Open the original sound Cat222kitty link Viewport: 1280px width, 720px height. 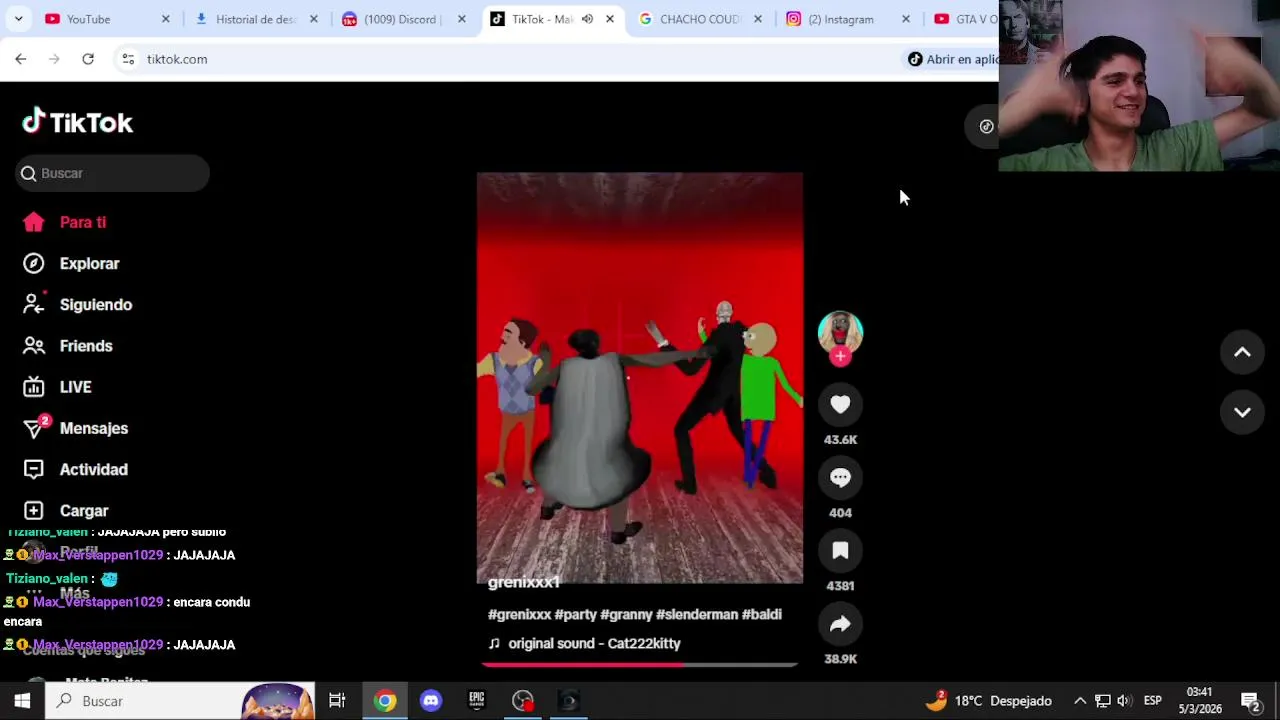coord(594,643)
